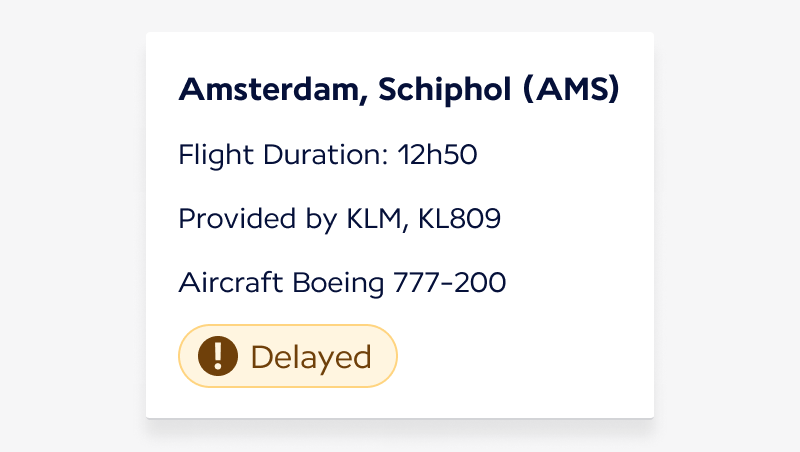Select the "Delayed" label text

311,357
